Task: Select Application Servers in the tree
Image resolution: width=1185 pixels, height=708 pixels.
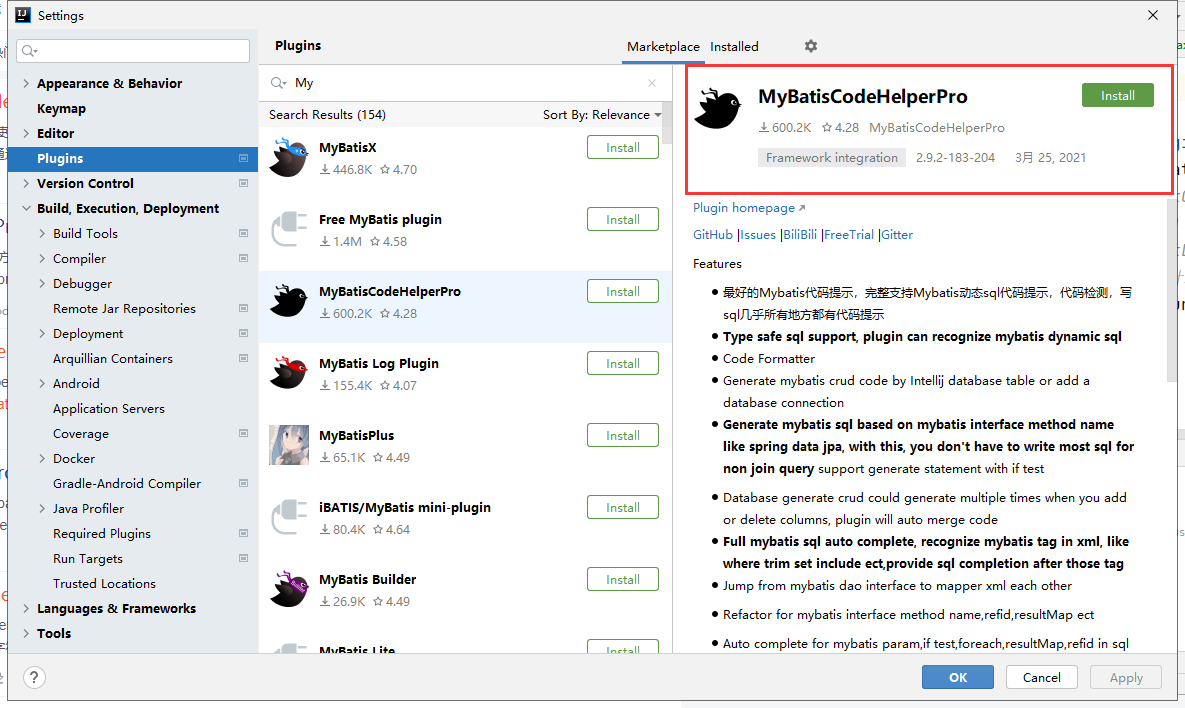Action: [109, 409]
